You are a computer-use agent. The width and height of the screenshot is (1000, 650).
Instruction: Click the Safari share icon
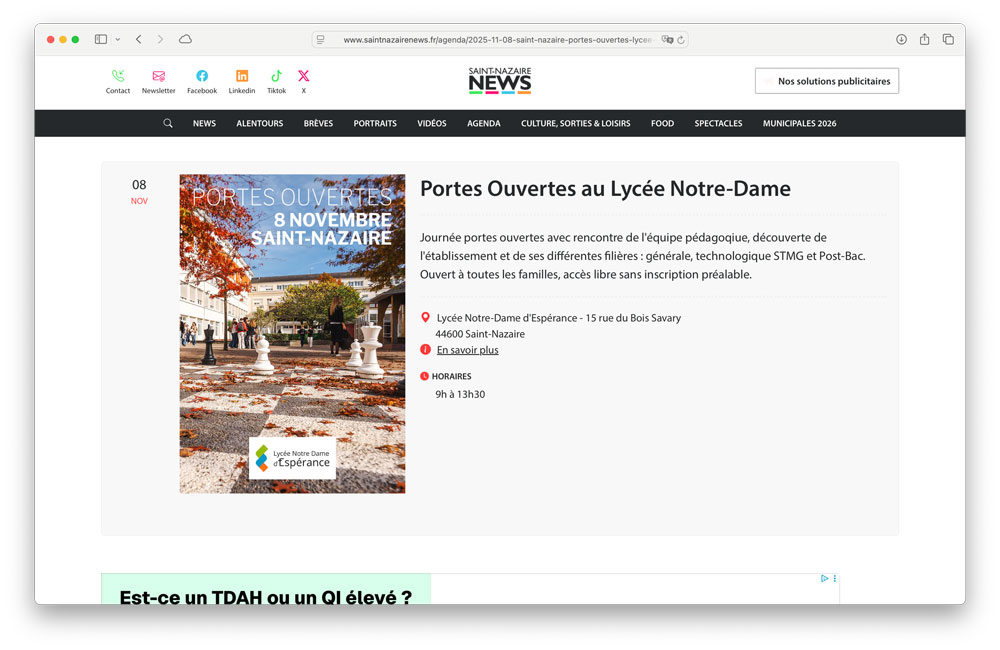point(924,39)
